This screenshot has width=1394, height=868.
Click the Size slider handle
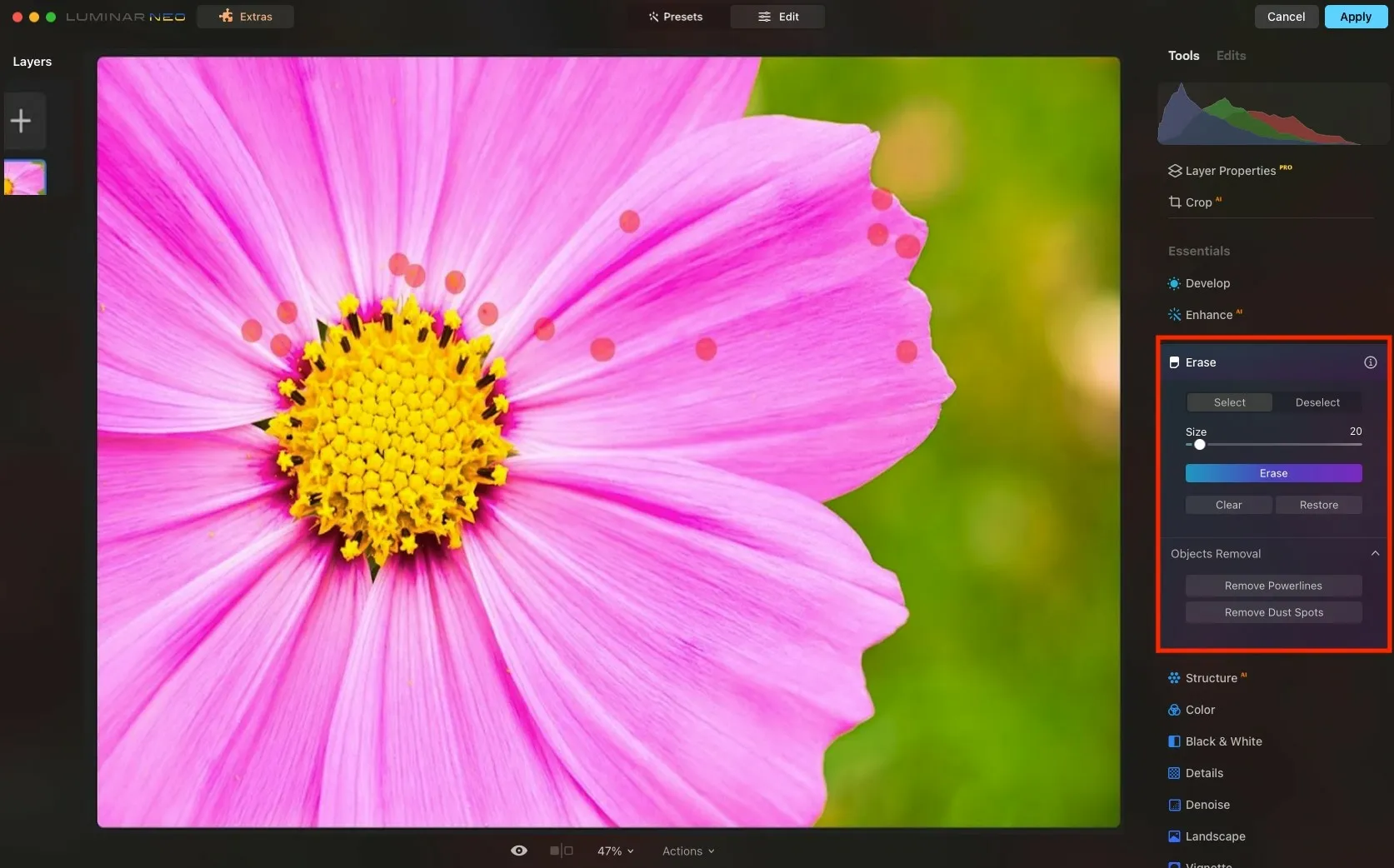click(1199, 445)
